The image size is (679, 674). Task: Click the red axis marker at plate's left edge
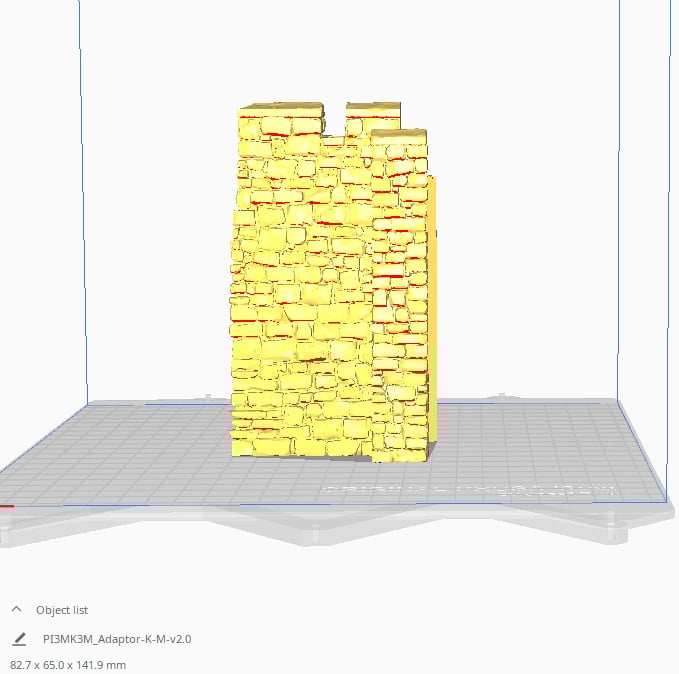[7, 505]
